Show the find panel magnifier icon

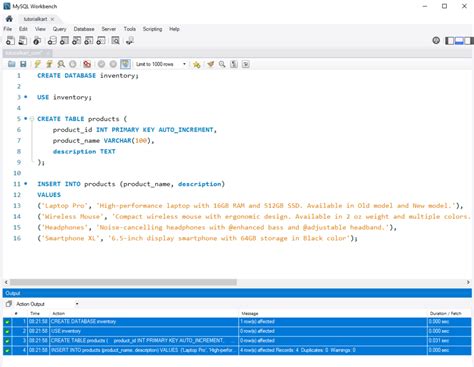click(222, 64)
